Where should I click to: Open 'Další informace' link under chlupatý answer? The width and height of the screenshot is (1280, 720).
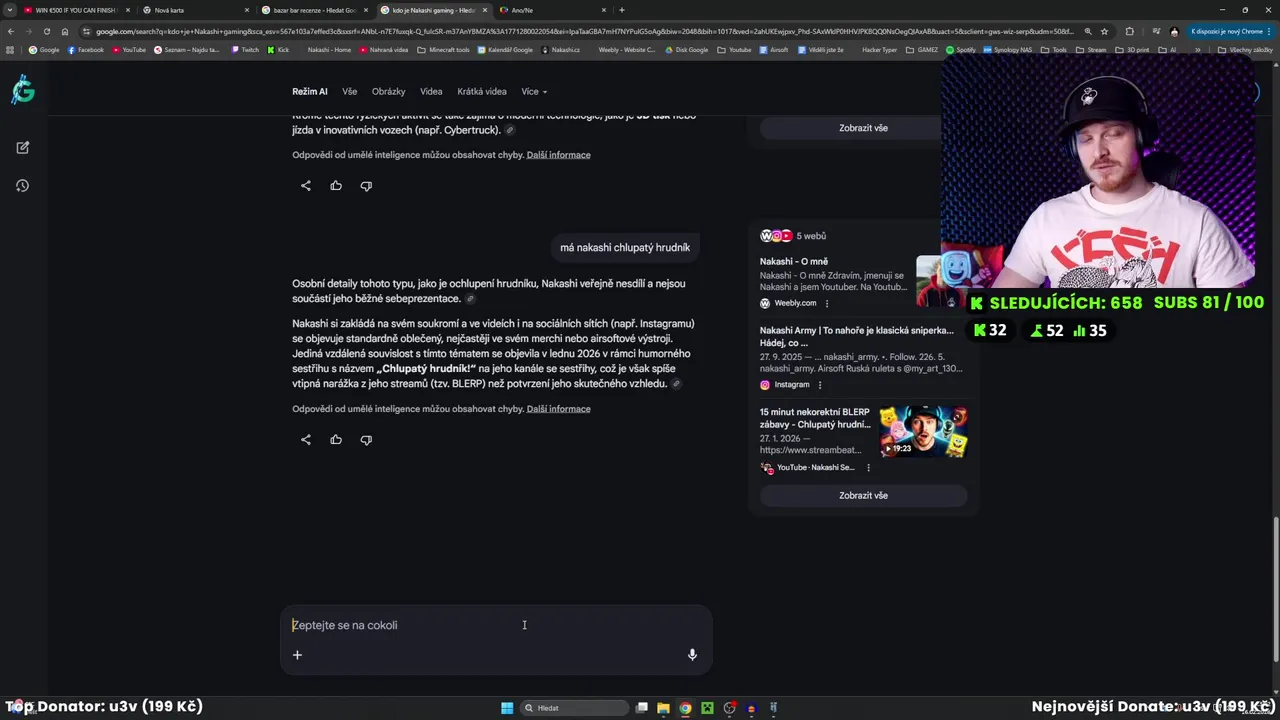coord(558,409)
